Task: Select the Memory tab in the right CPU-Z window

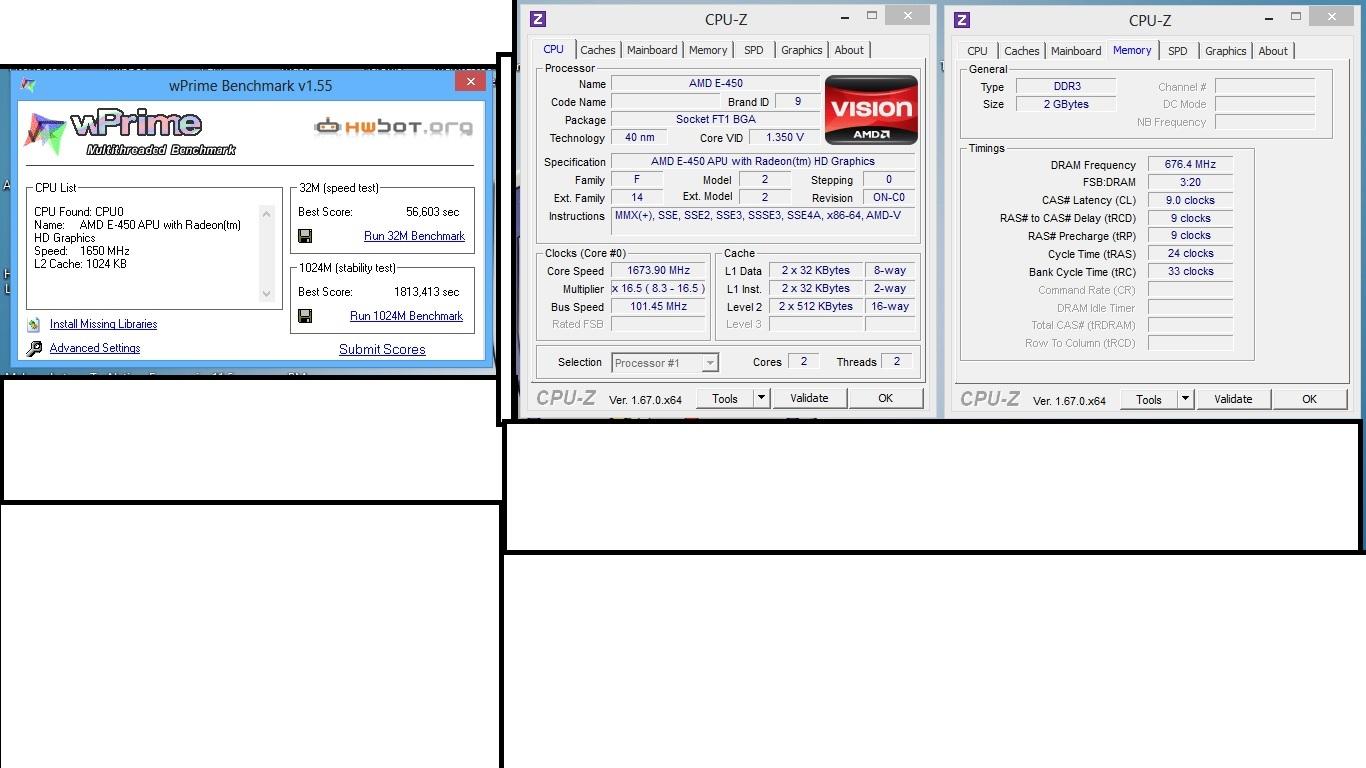Action: click(x=1132, y=50)
